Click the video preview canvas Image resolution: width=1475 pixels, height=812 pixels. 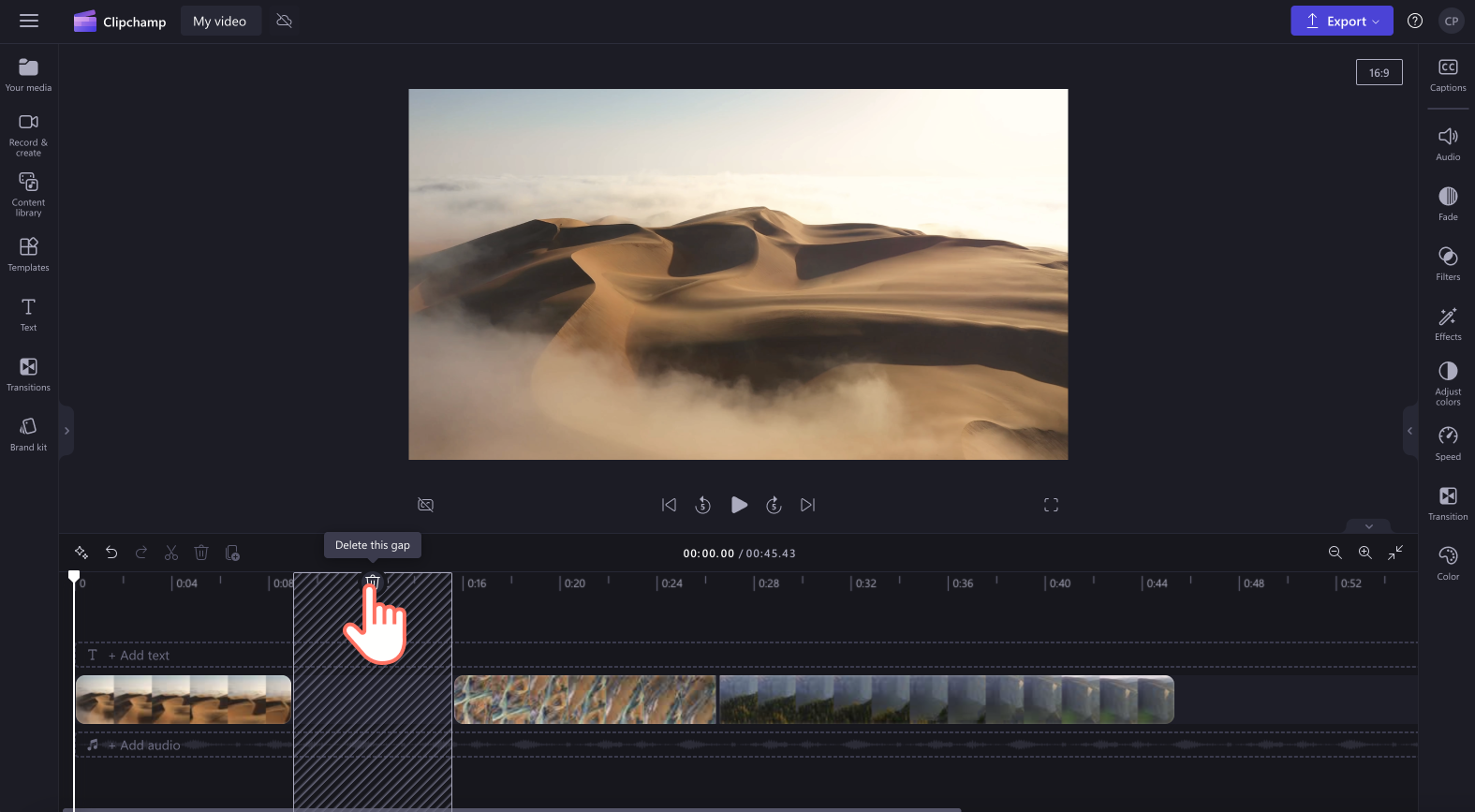tap(738, 274)
